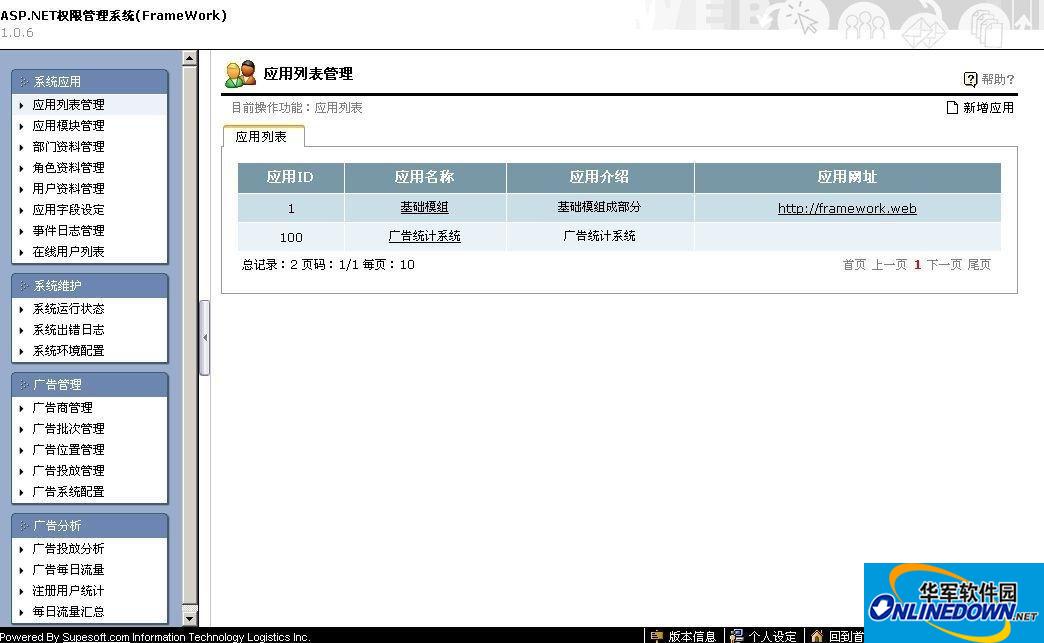The width and height of the screenshot is (1044, 643).
Task: Open 广告批次管理 in the sidebar
Action: coord(69,429)
